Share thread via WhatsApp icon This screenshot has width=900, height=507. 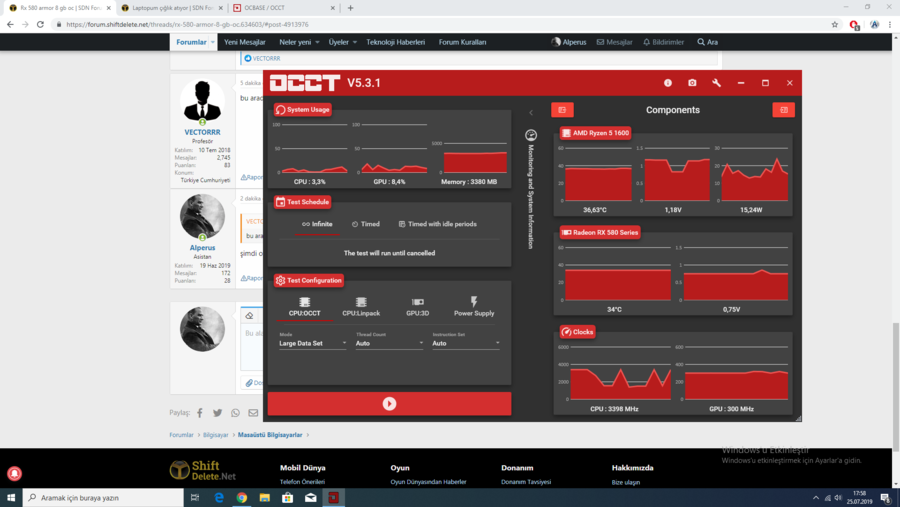235,413
